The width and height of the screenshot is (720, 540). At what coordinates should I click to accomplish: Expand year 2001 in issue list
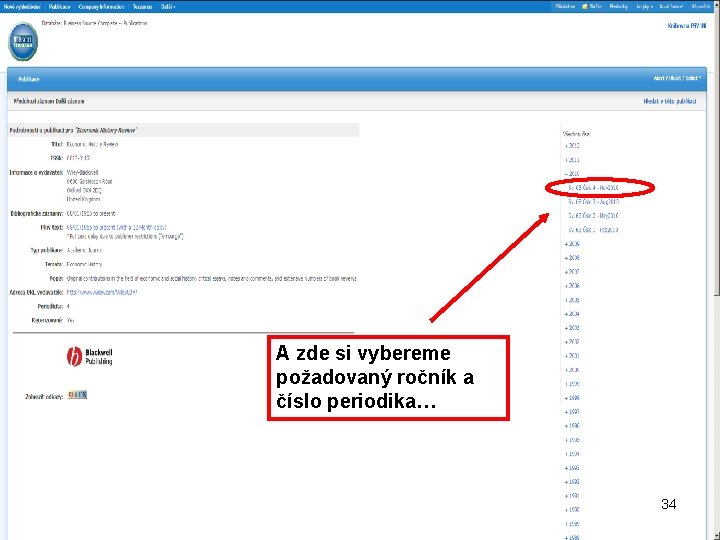point(572,355)
